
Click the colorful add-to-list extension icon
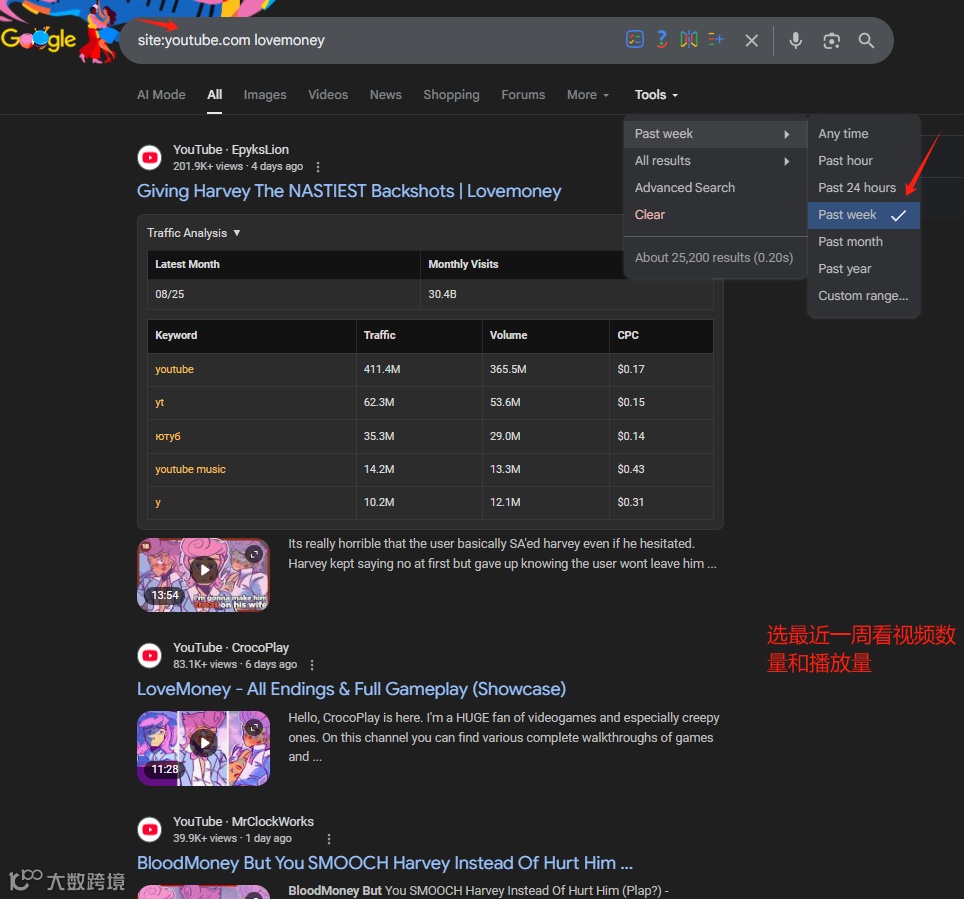point(716,40)
